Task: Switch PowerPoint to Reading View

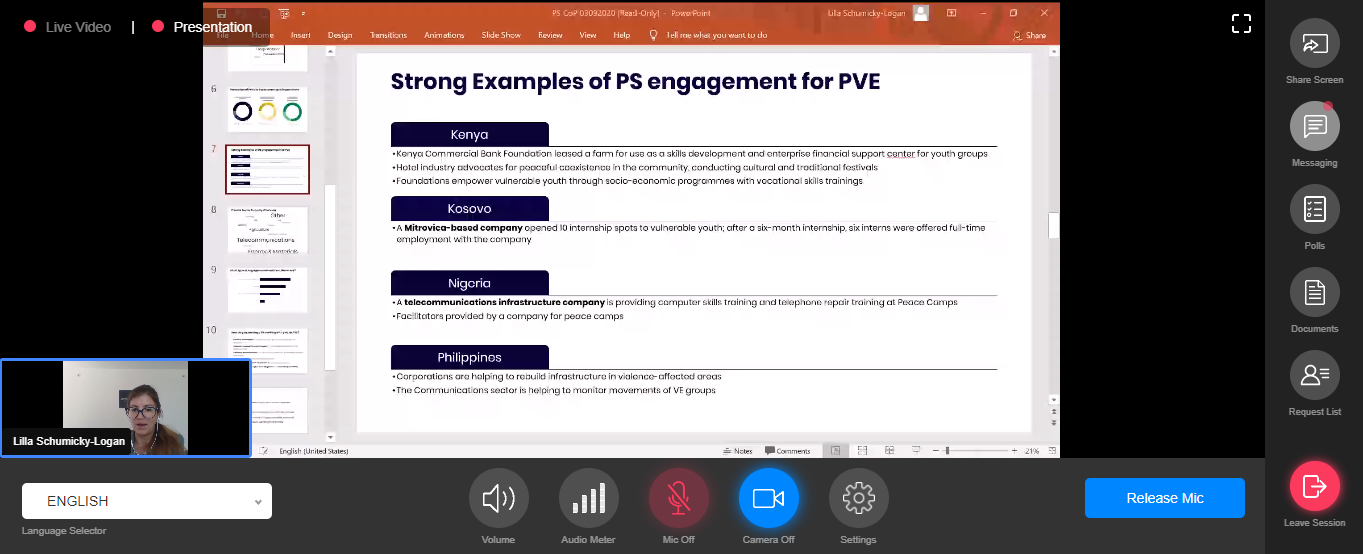Action: 889,451
